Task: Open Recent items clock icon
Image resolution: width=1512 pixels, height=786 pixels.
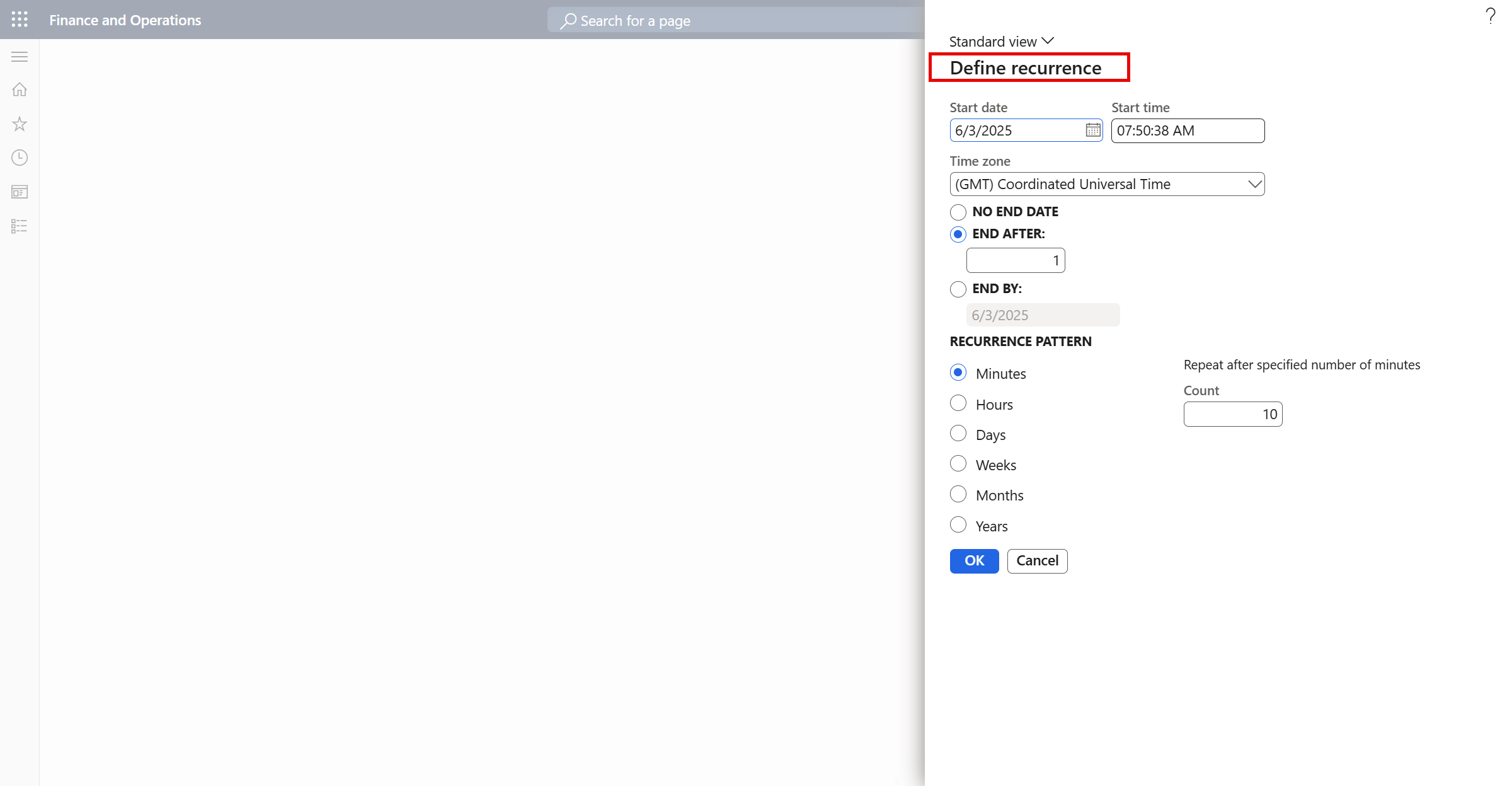Action: [x=19, y=158]
